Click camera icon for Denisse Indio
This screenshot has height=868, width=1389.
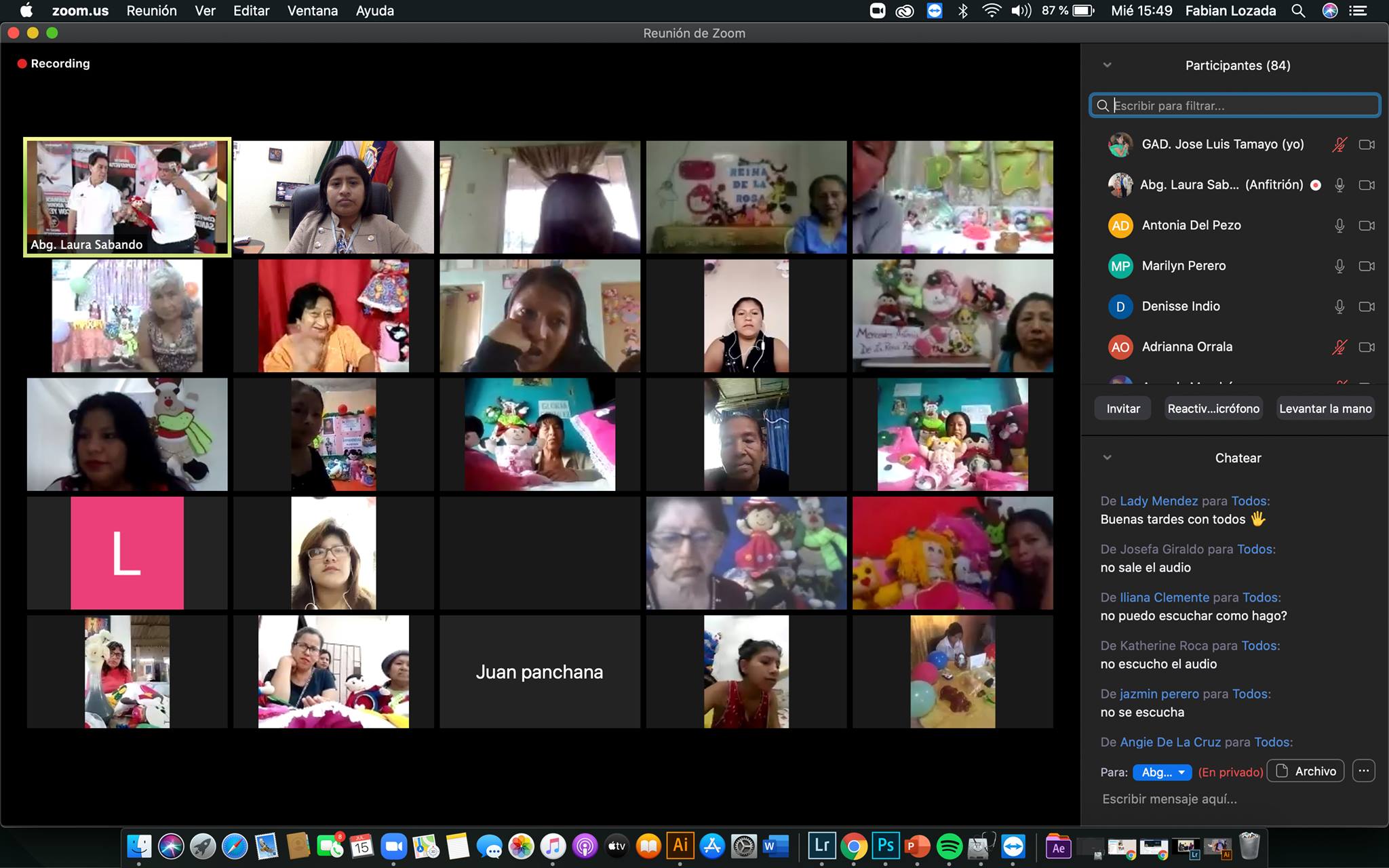point(1367,307)
